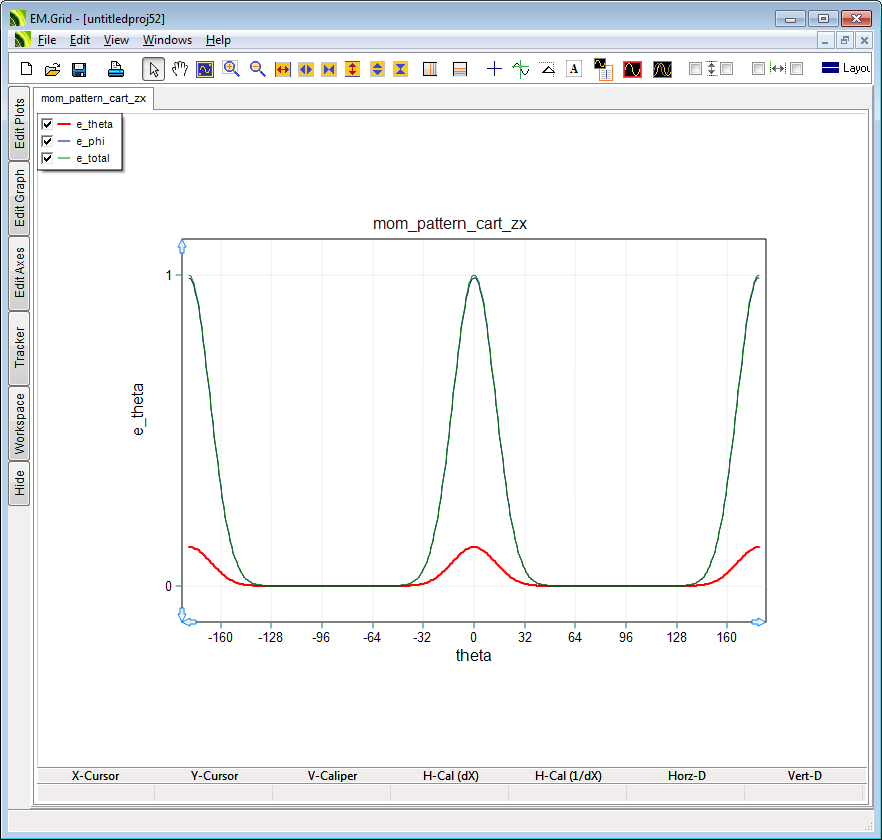Screen dimensions: 882x840
Task: Uncheck the e_phi plot visibility
Action: (47, 141)
